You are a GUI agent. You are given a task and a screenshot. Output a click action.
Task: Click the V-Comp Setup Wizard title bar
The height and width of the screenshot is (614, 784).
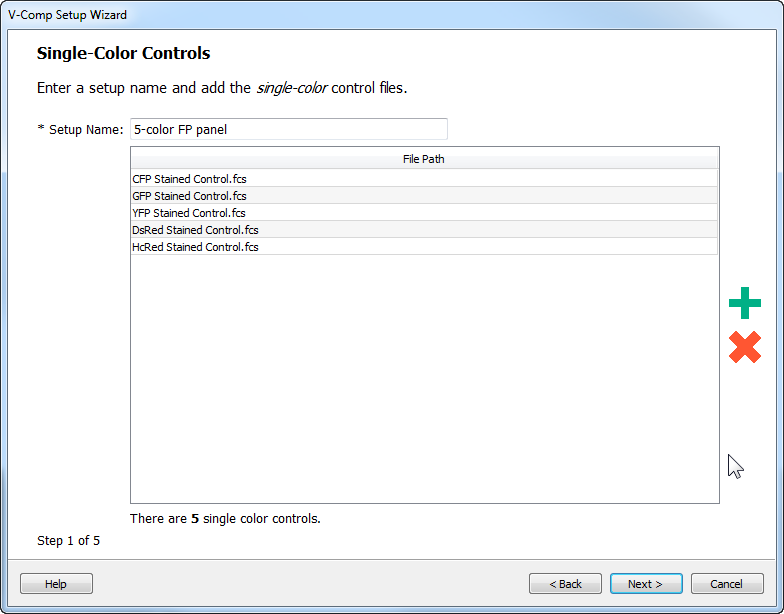68,15
